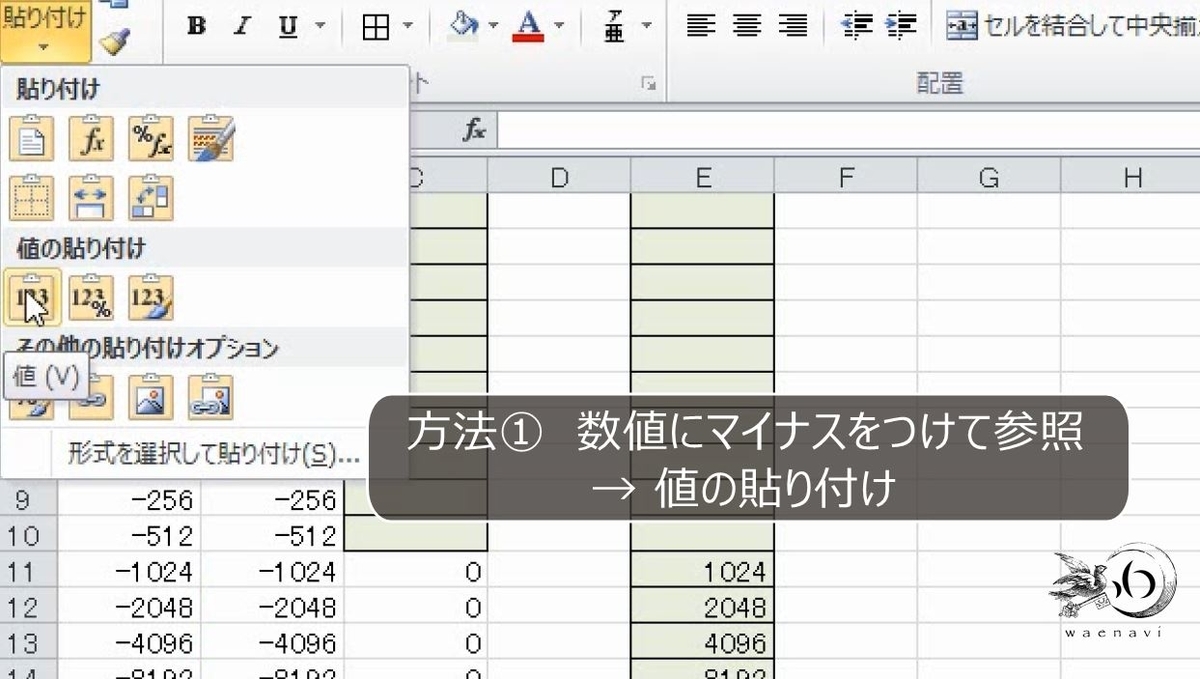Increase the cell indent
This screenshot has width=1200, height=679.
pos(901,27)
